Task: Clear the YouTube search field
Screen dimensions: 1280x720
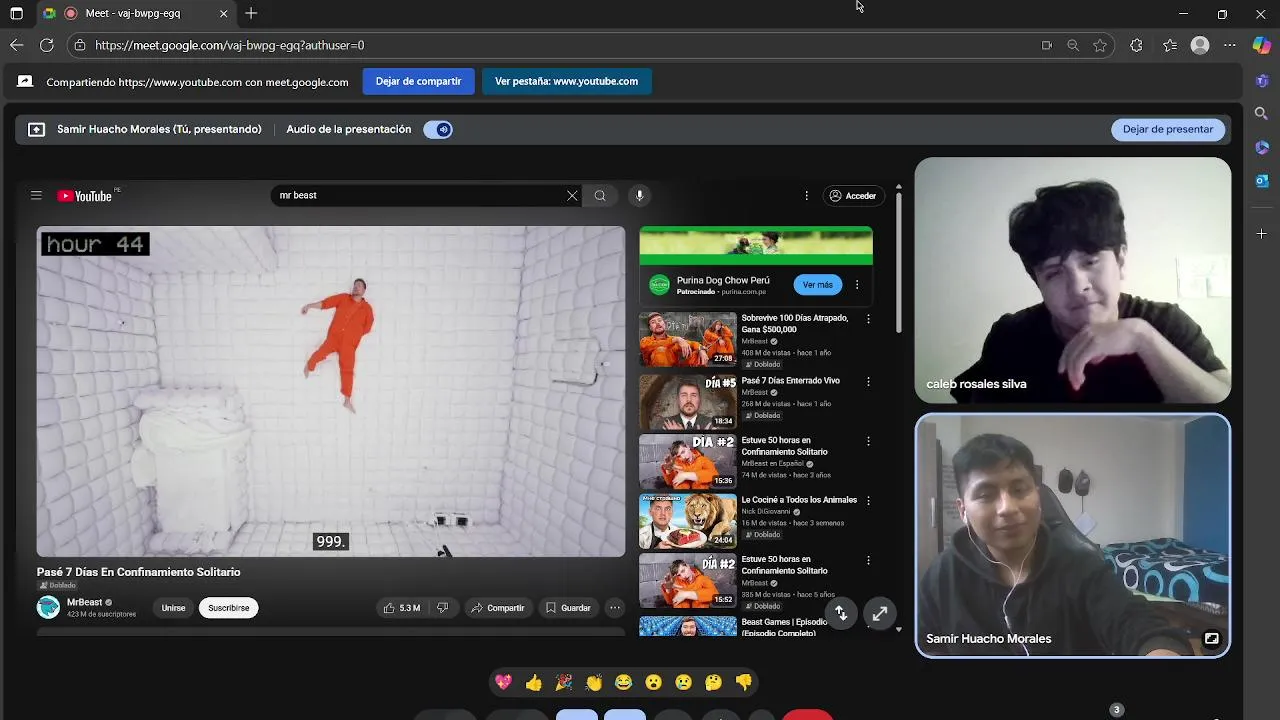Action: [x=572, y=196]
